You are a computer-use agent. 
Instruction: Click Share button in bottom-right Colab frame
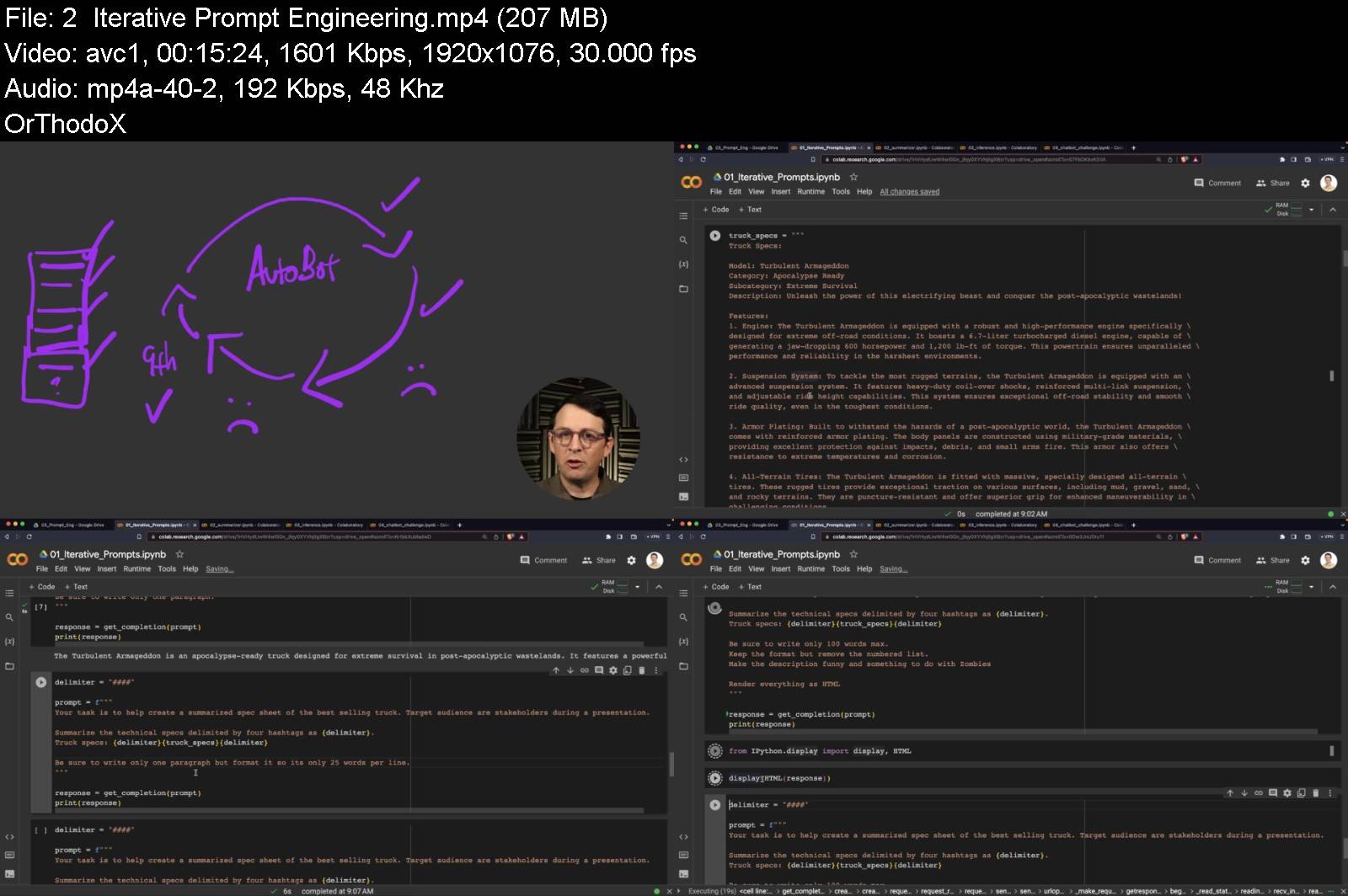click(x=1273, y=560)
